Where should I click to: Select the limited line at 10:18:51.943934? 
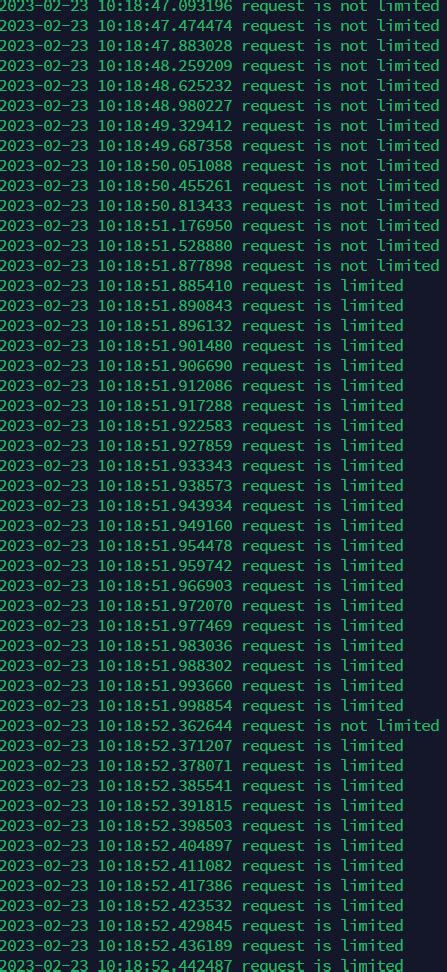point(201,505)
